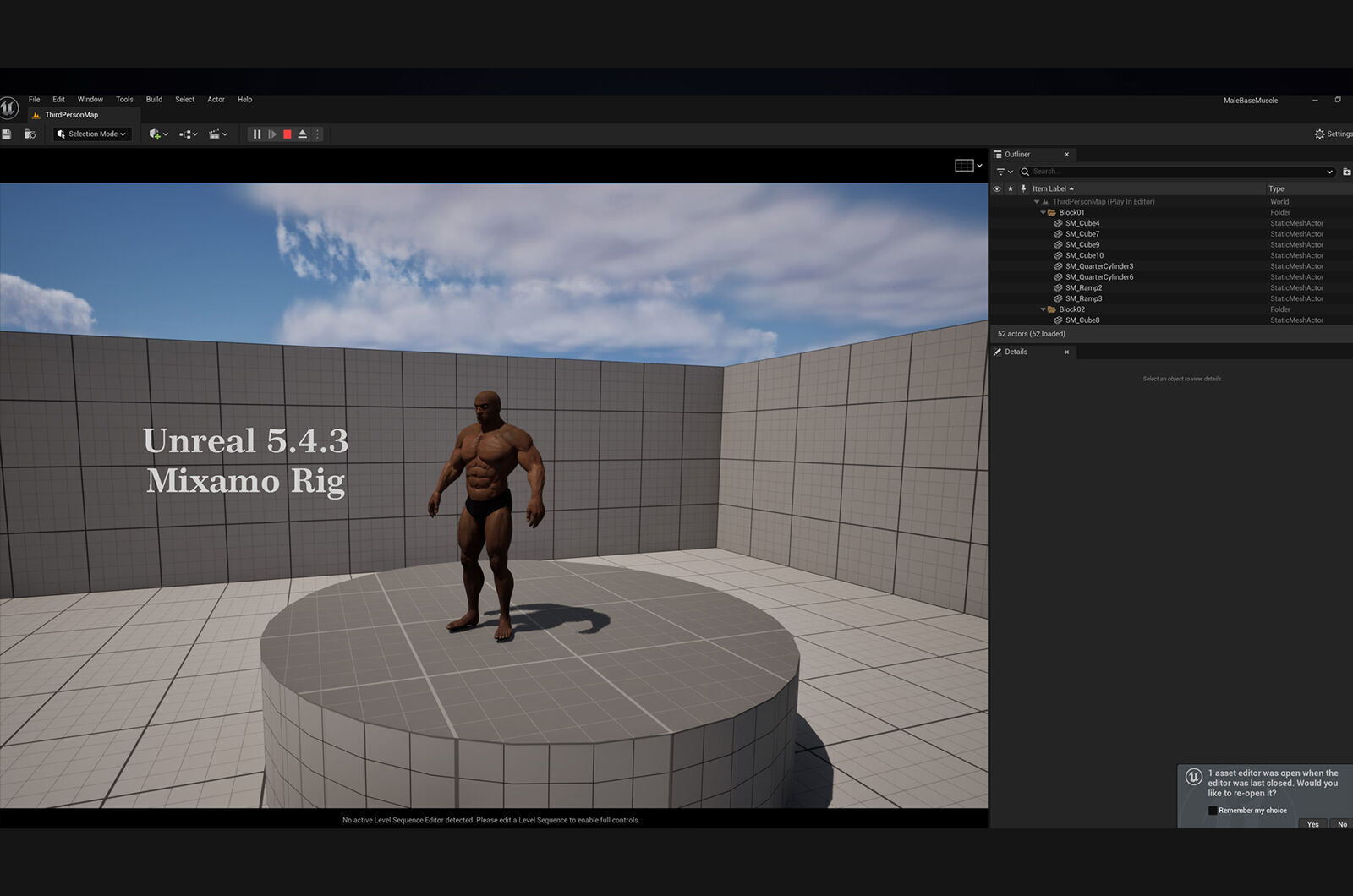Select the SM_QuarterCylinder3 actor

[1171, 266]
